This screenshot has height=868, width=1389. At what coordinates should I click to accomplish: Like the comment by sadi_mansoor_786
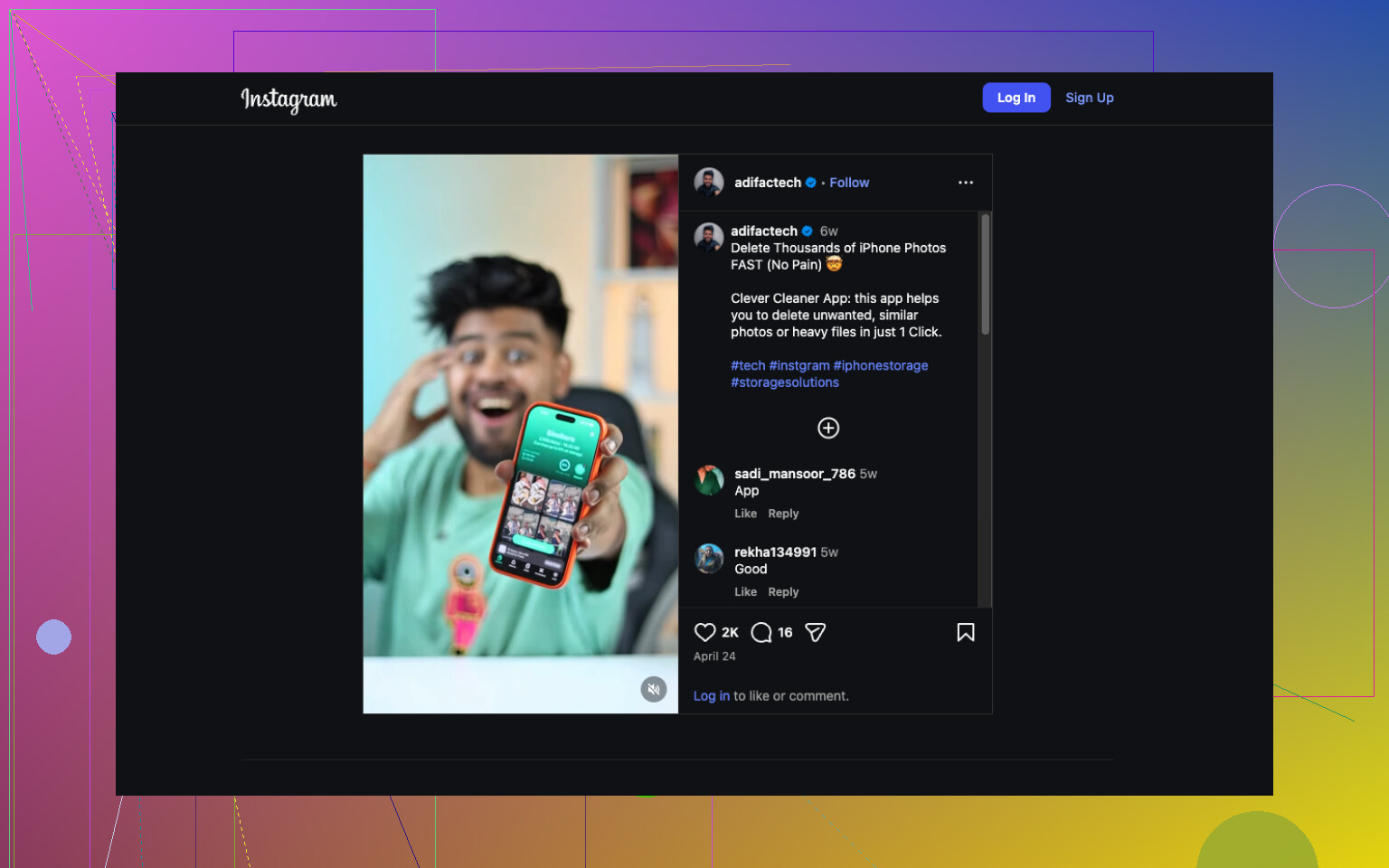[746, 514]
